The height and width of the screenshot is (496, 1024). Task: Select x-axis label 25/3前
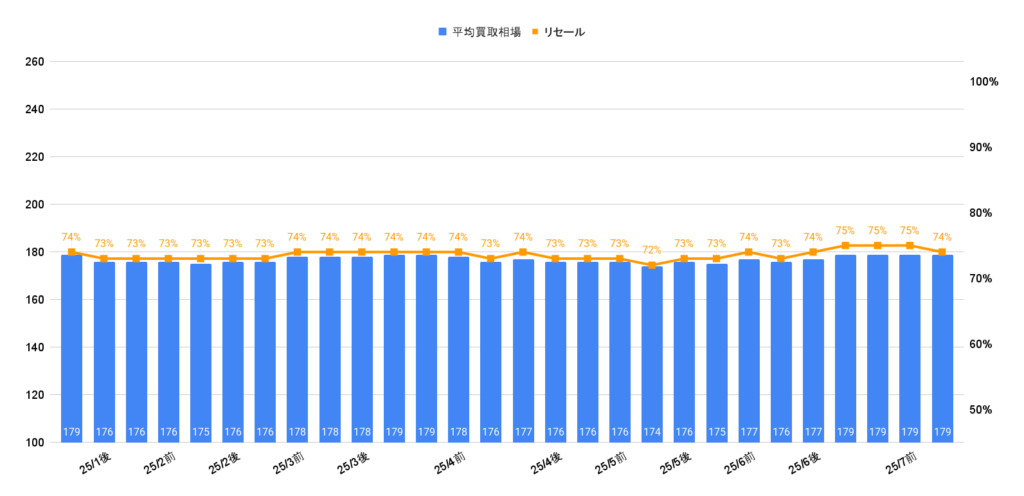pyautogui.click(x=289, y=465)
